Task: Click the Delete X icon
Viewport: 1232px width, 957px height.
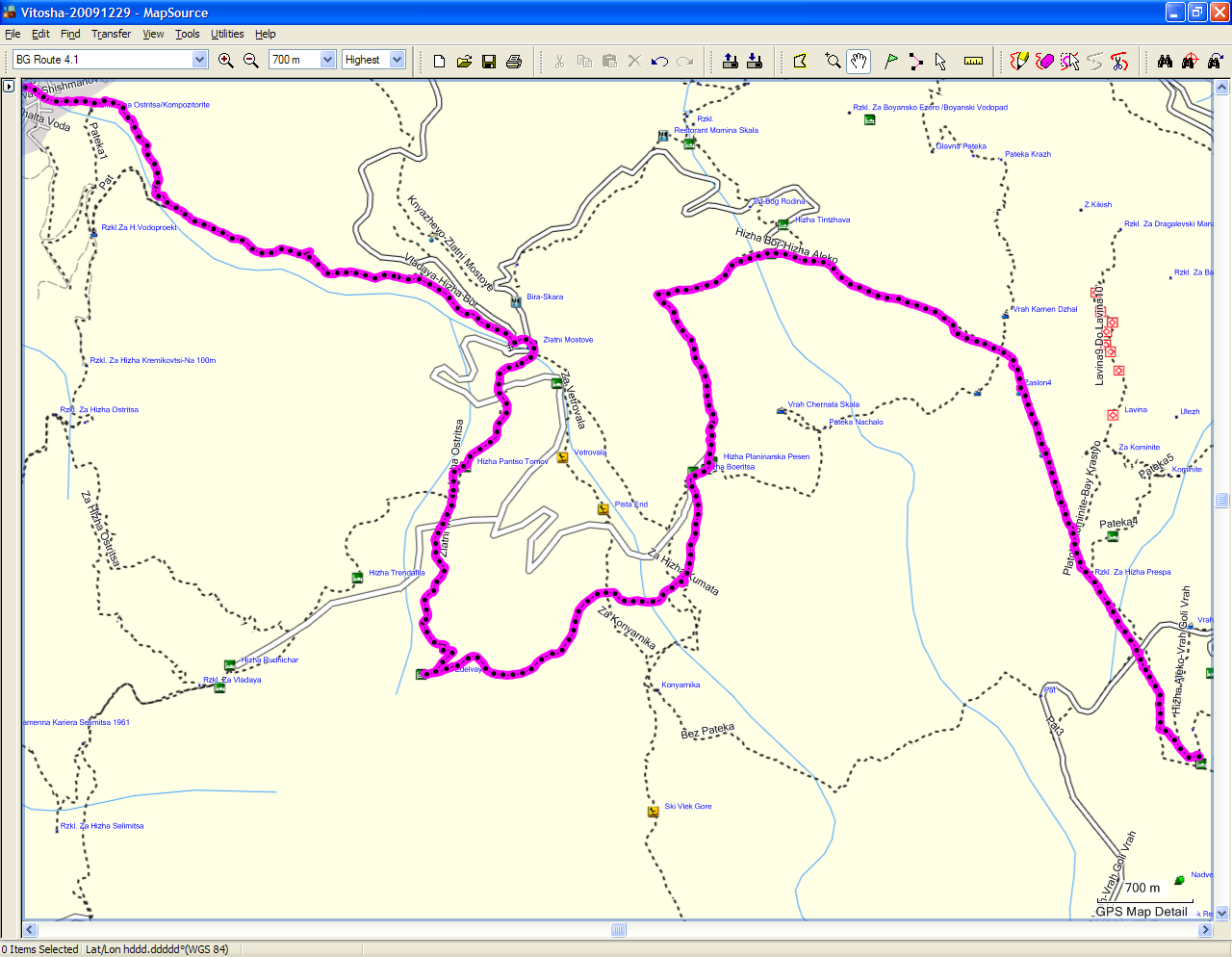Action: click(x=634, y=61)
